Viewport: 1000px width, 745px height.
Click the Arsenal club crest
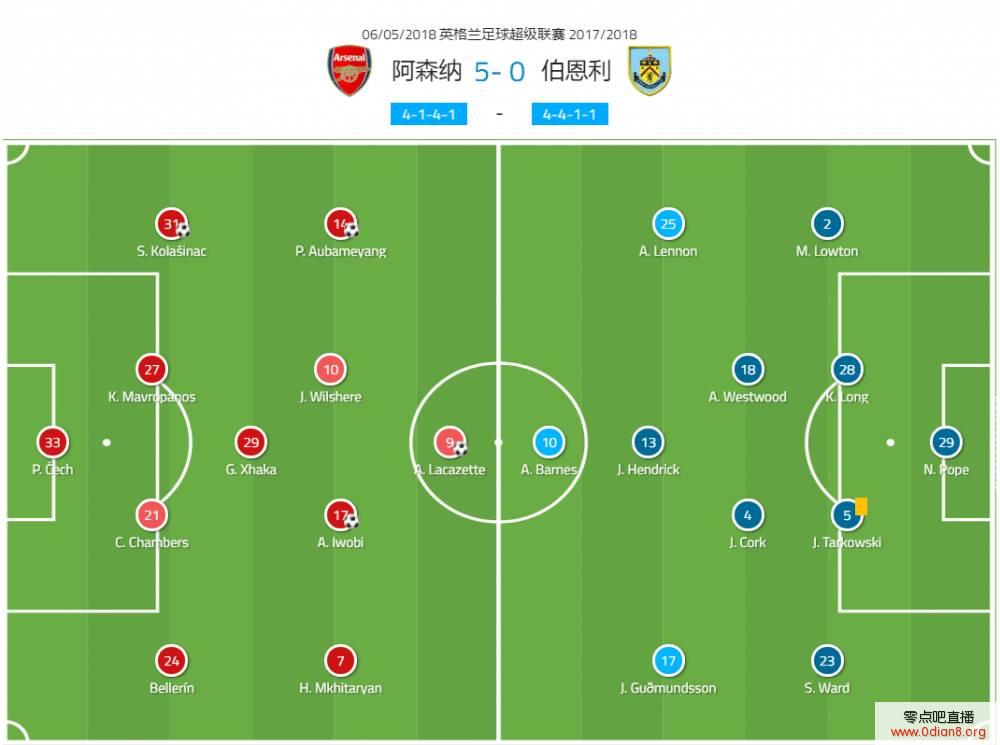349,70
